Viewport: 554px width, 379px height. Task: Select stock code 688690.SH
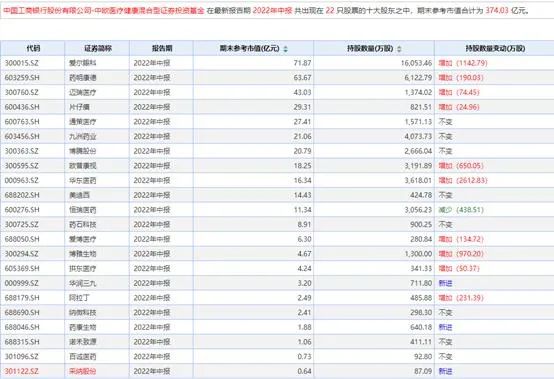click(22, 313)
